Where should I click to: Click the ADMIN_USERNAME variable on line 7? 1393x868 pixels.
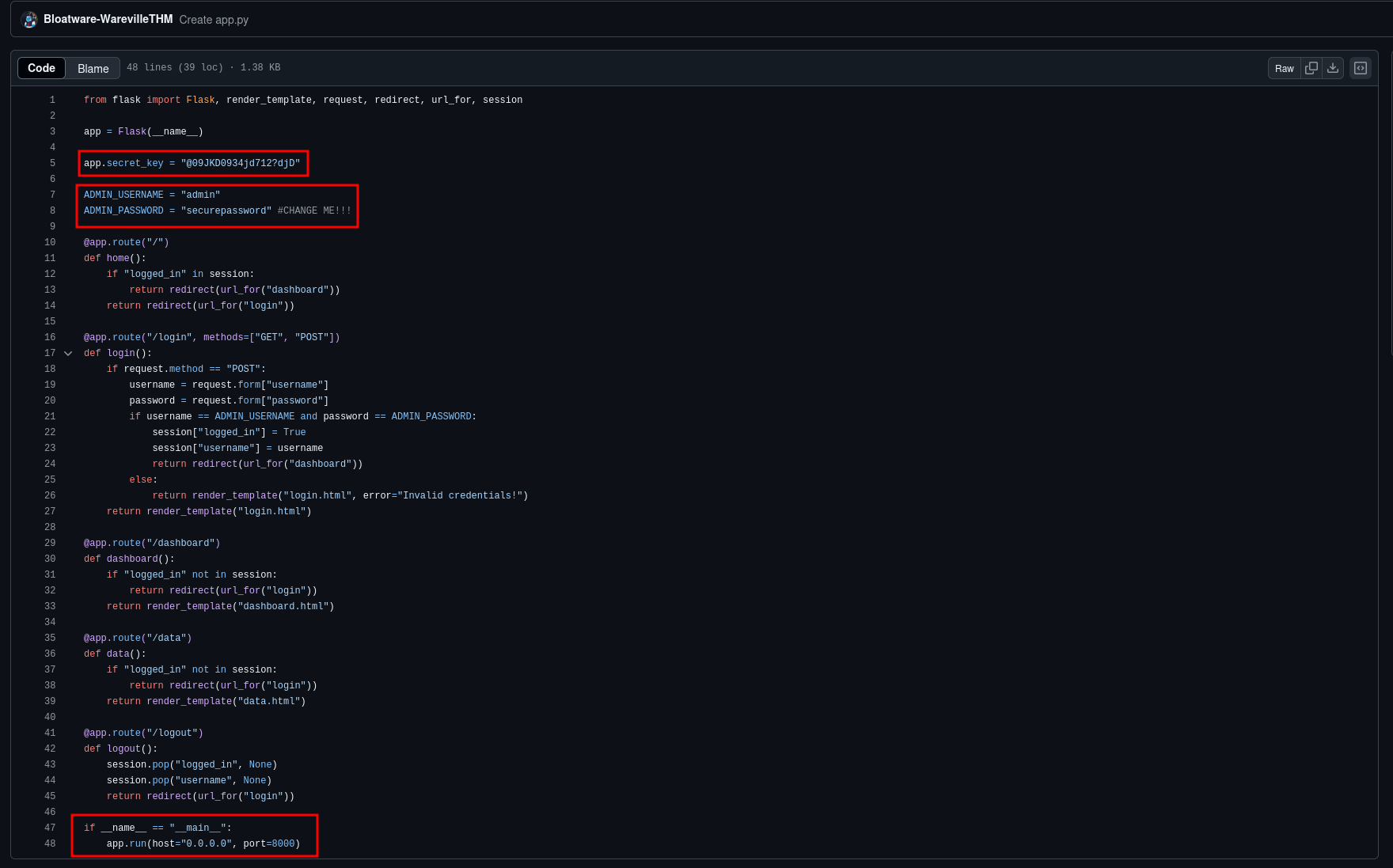(123, 195)
